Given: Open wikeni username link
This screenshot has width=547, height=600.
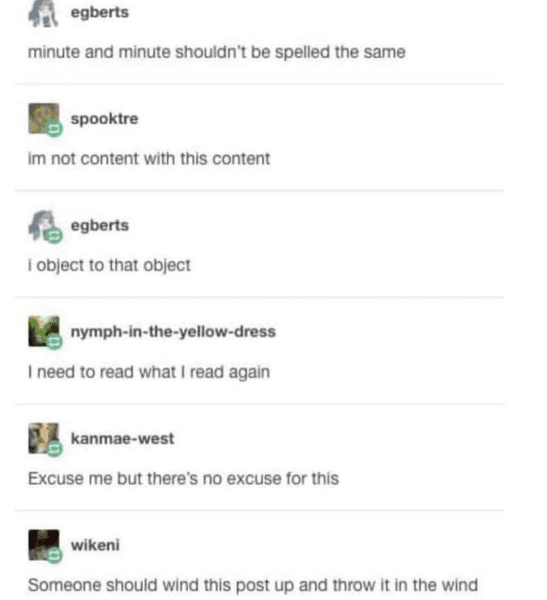Looking at the screenshot, I should tap(95, 545).
